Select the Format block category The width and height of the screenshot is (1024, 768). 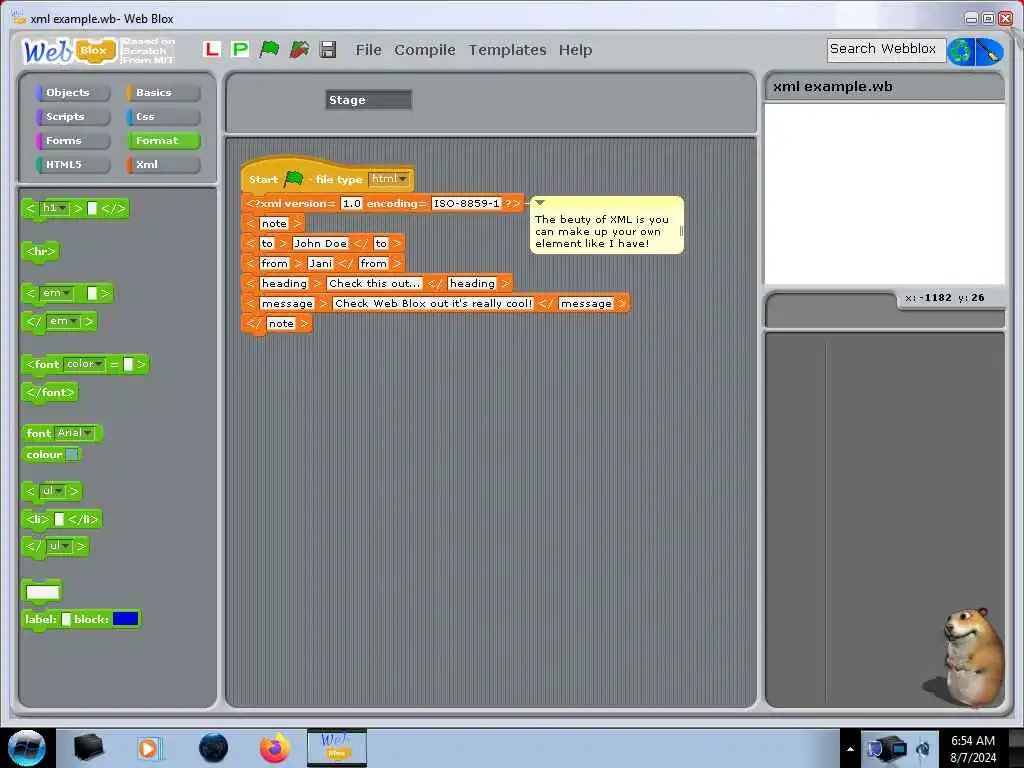163,140
